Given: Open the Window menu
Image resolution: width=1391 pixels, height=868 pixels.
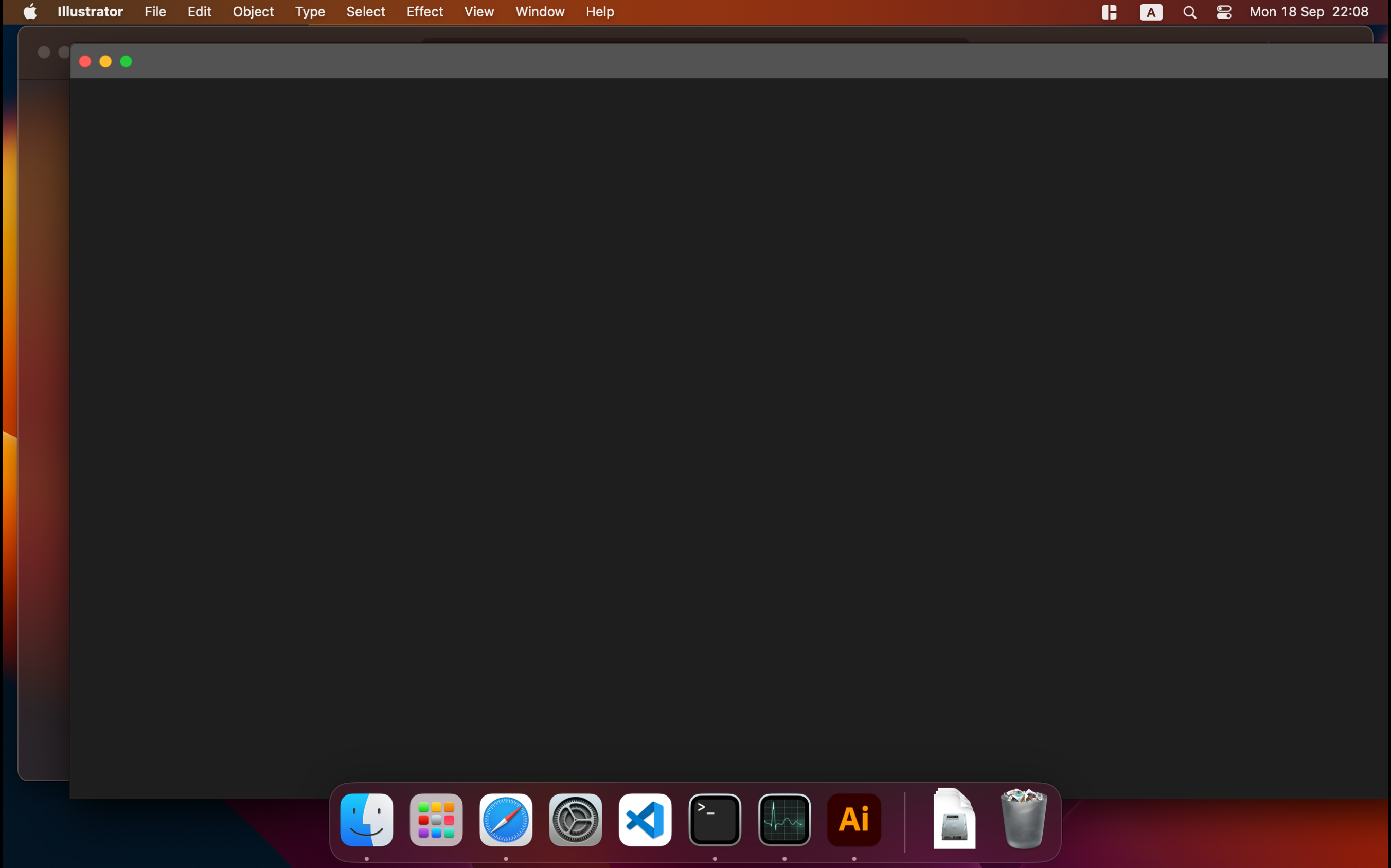Looking at the screenshot, I should 539,11.
